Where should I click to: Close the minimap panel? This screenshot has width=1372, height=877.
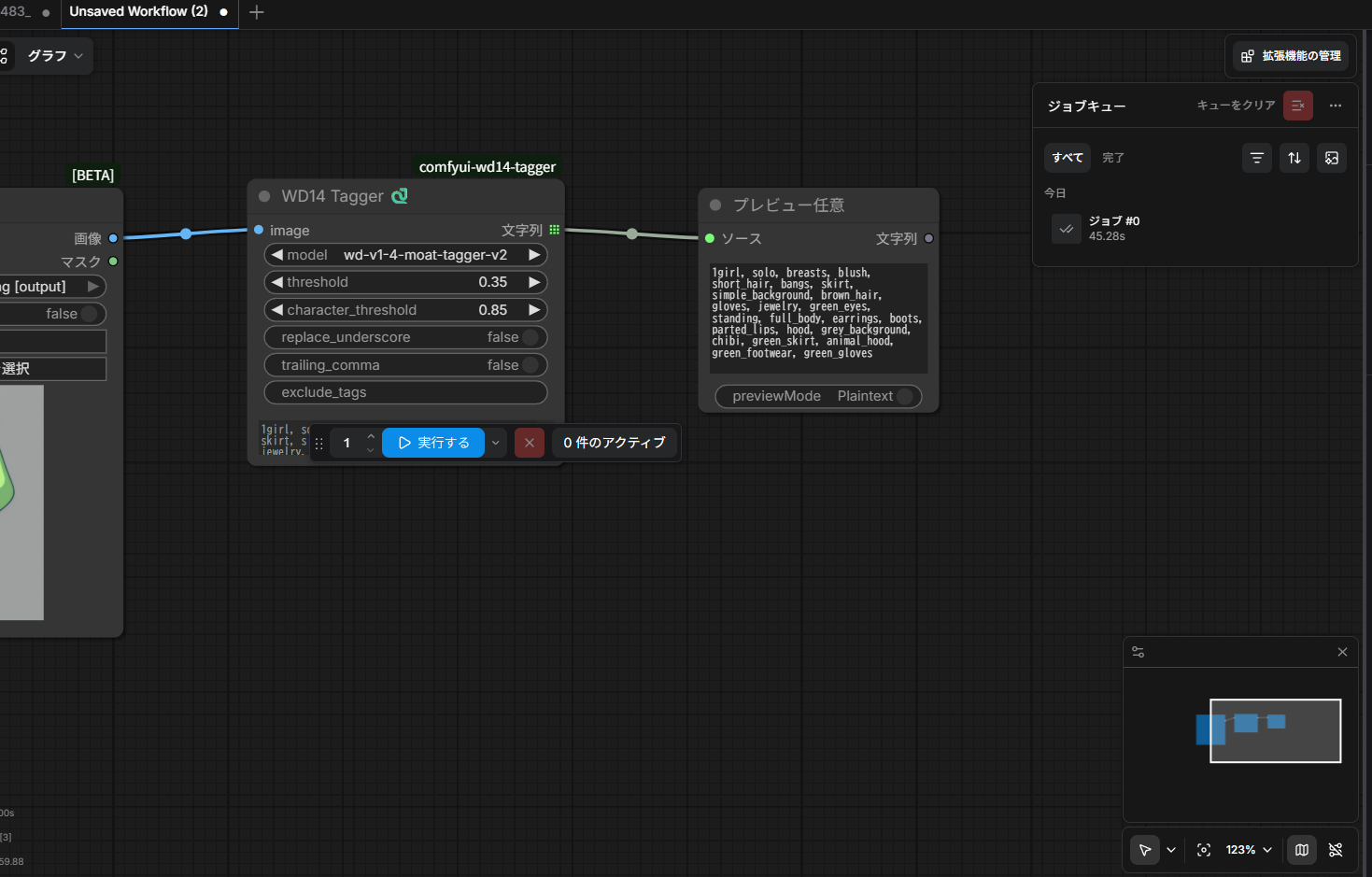click(x=1342, y=652)
